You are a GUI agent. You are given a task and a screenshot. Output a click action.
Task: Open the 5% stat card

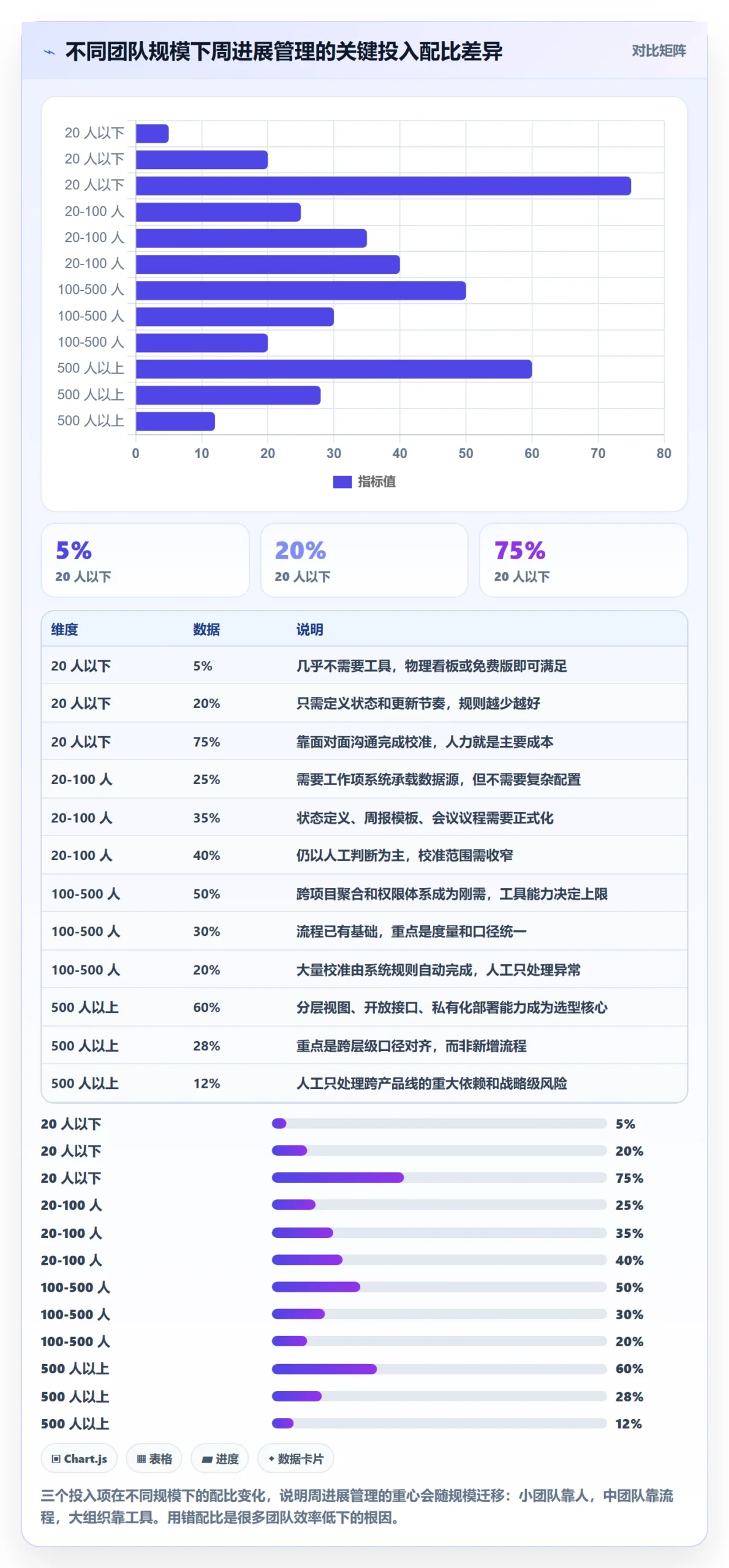pos(145,560)
